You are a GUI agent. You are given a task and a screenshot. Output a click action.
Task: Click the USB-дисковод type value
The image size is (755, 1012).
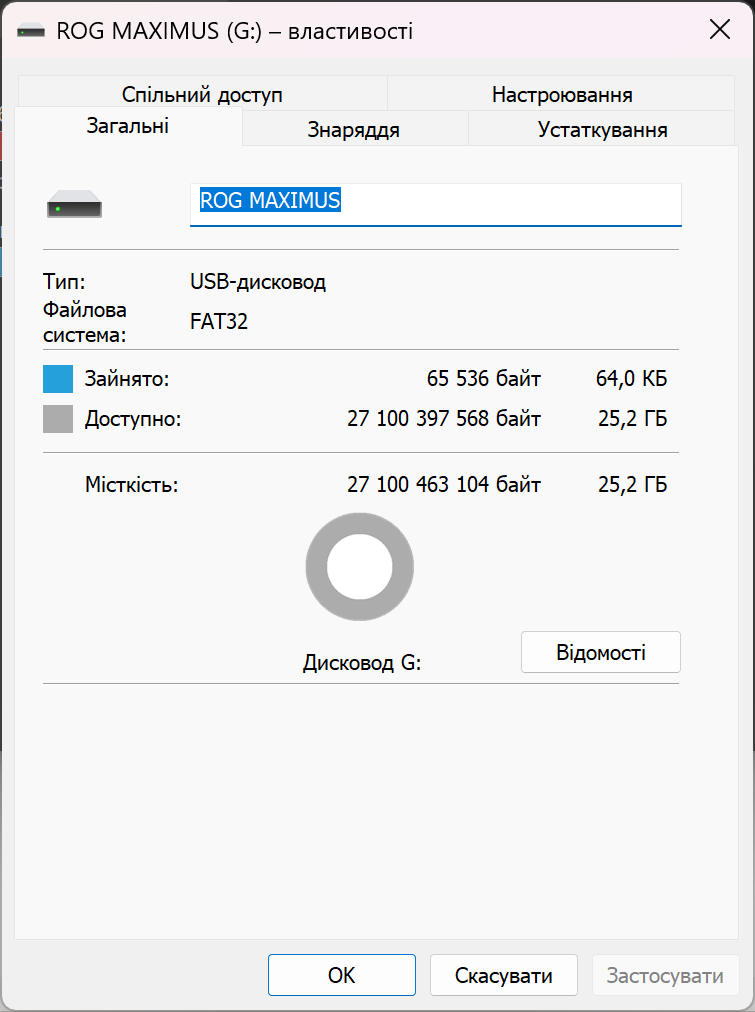click(x=258, y=282)
